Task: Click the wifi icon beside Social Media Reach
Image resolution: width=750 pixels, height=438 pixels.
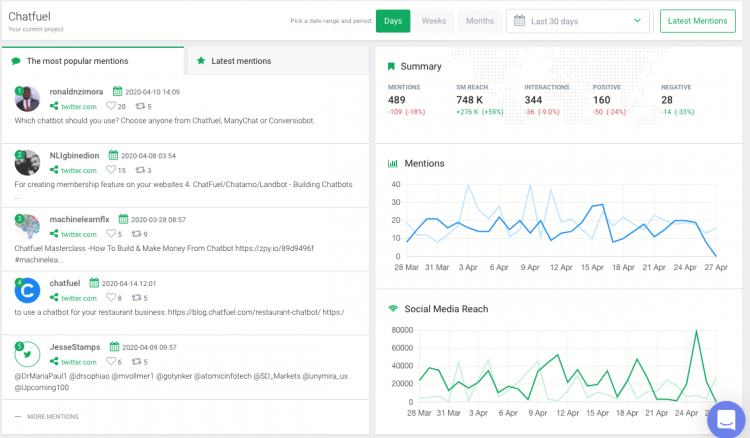Action: click(393, 308)
